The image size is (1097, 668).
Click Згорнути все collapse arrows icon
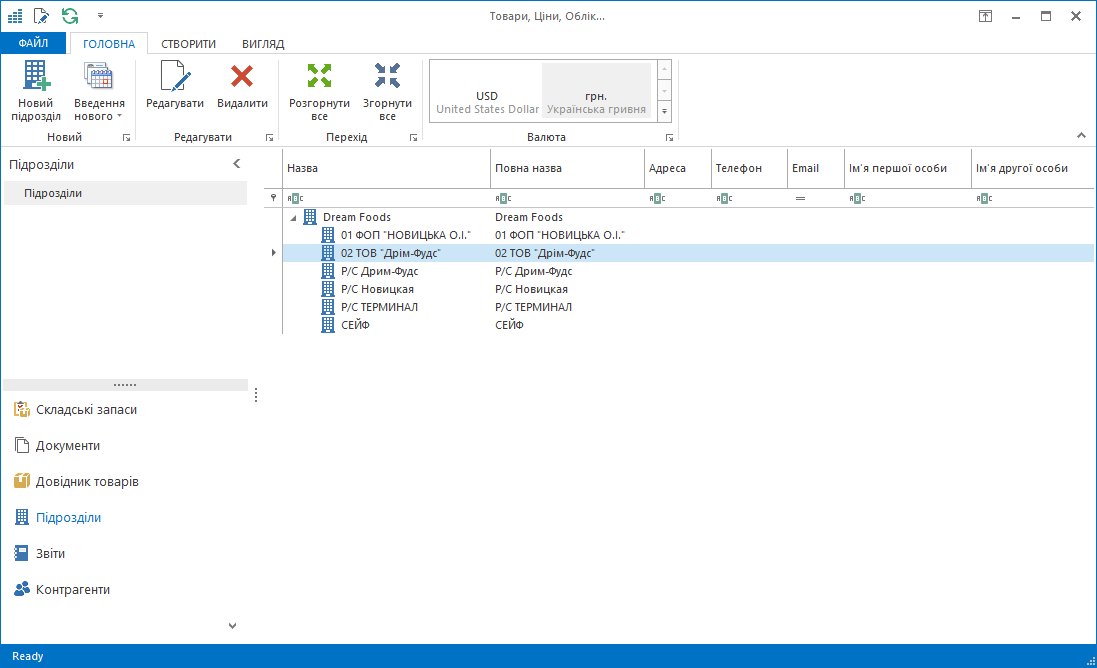coord(387,76)
